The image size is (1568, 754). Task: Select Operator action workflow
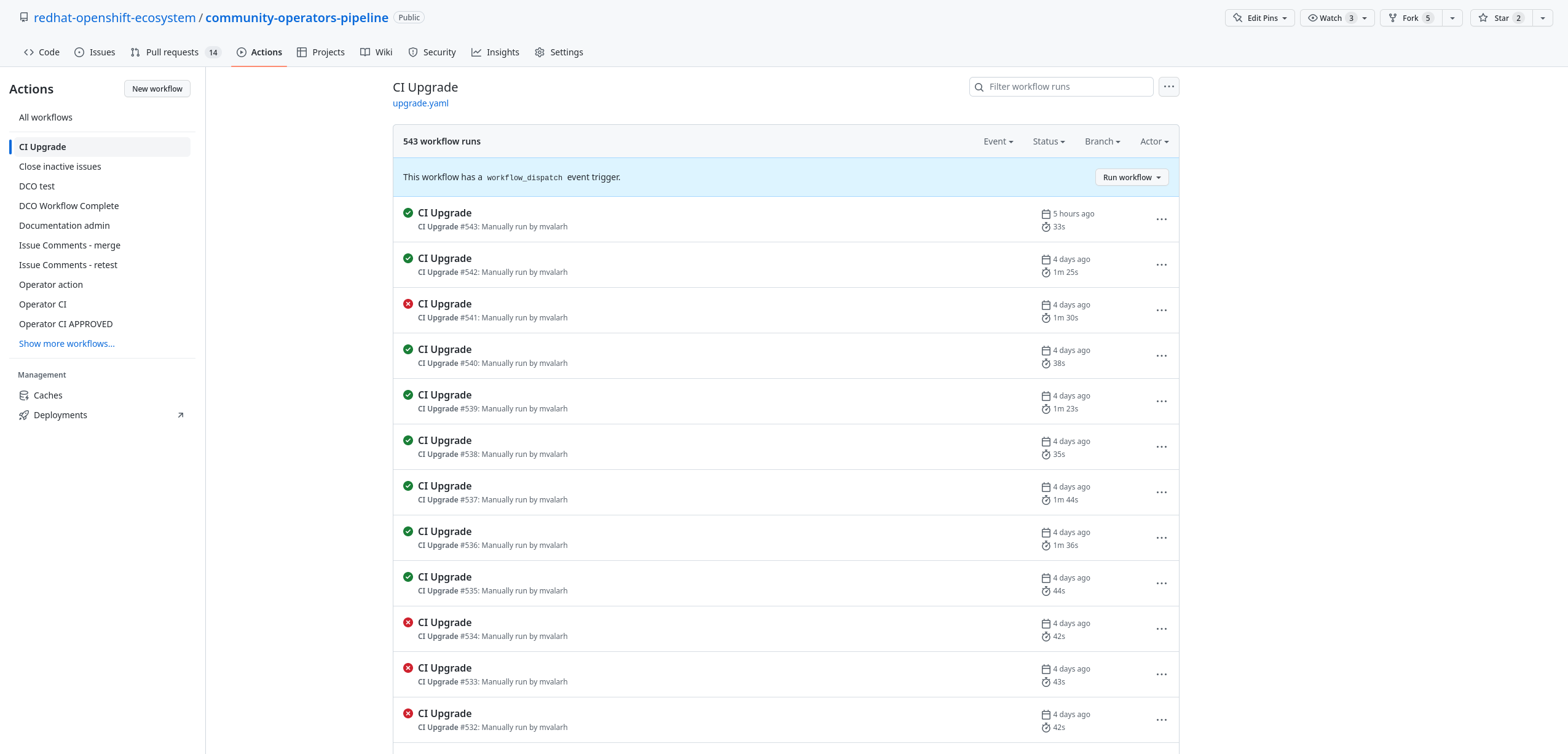coord(100,285)
